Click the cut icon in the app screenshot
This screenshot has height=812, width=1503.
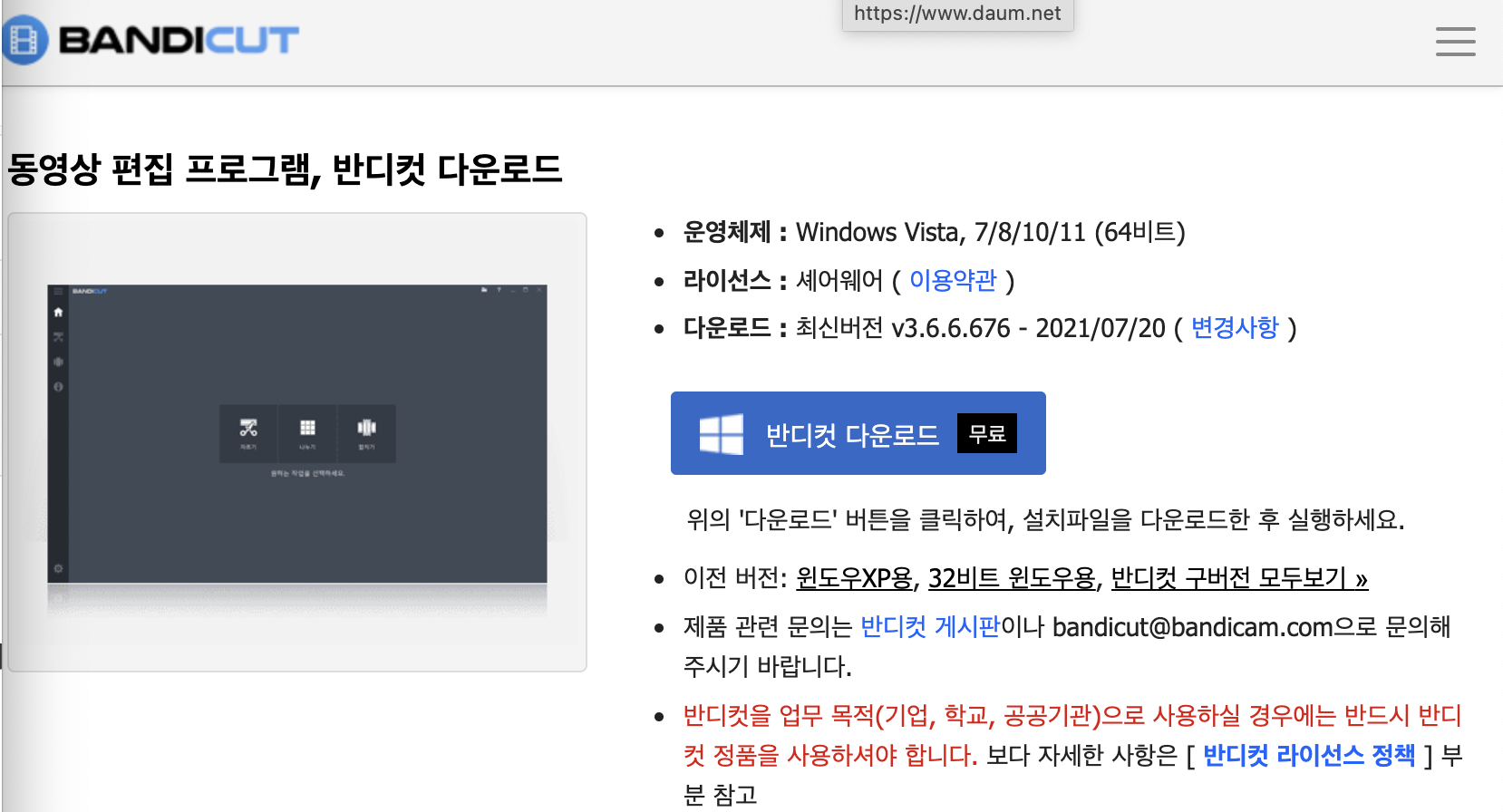248,428
